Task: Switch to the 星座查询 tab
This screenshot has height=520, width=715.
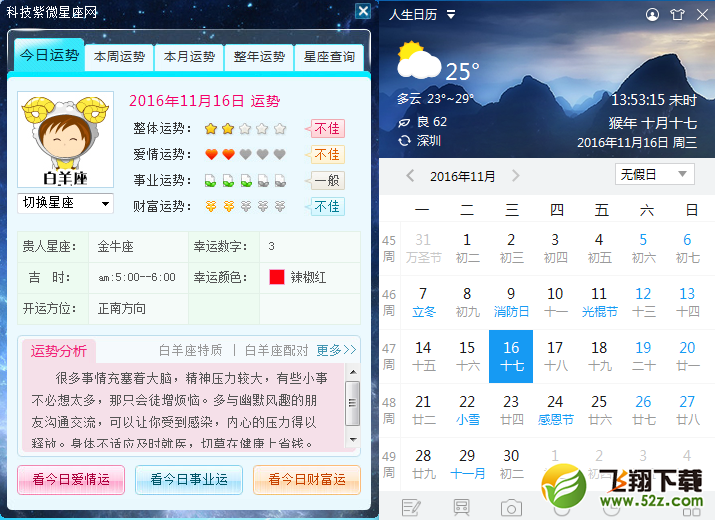Action: coord(329,57)
